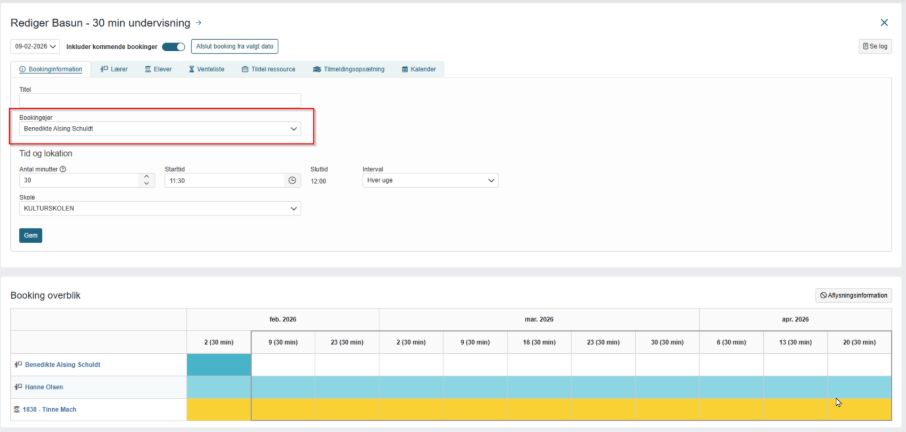Open the Se log viewer

pos(875,46)
